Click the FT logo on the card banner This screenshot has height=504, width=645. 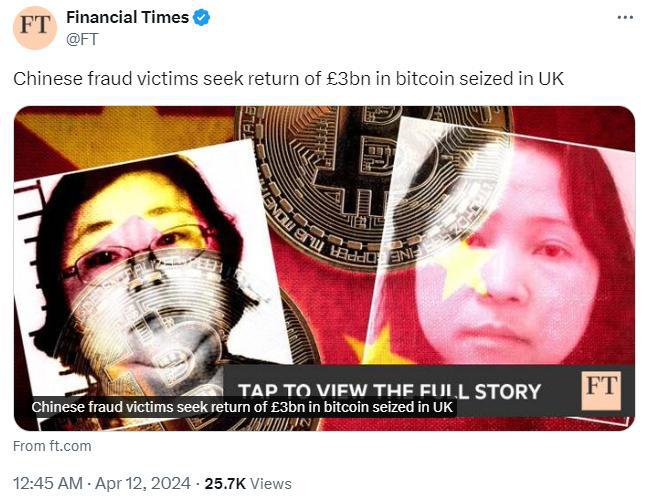[x=601, y=390]
